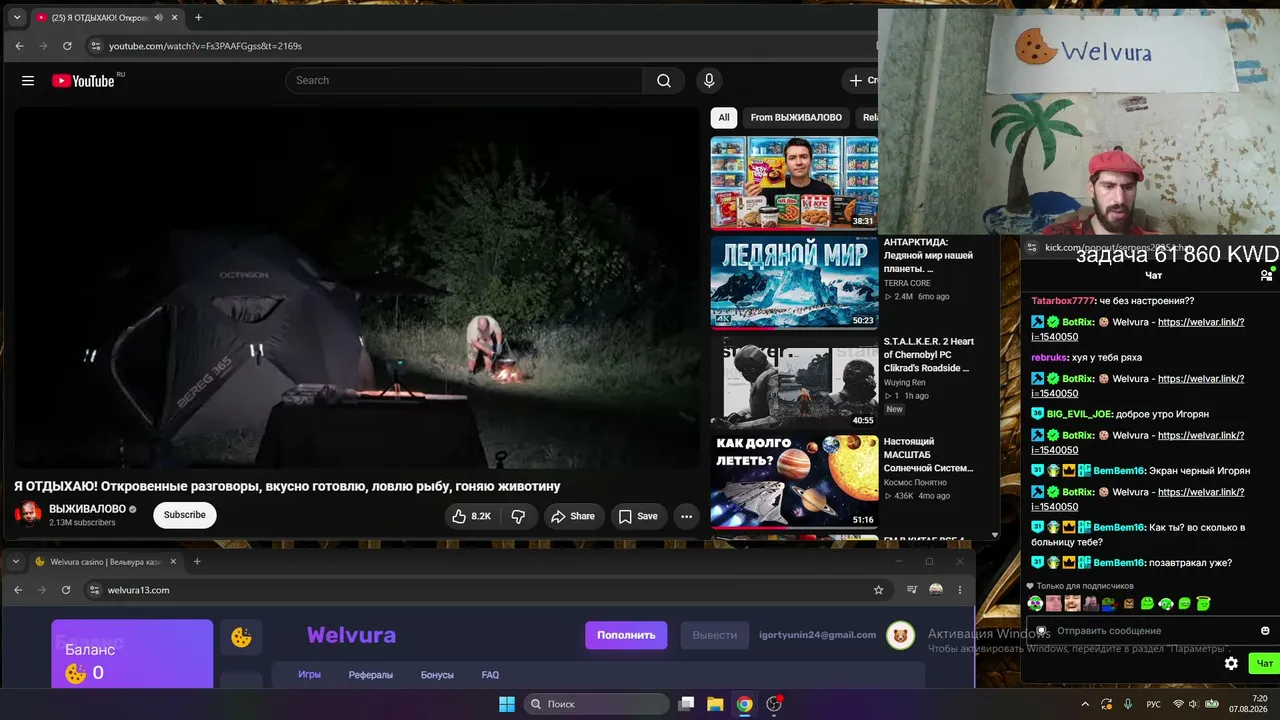Bookmark welvura13.com with the star icon
Screen dimensions: 1280x720
(878, 590)
